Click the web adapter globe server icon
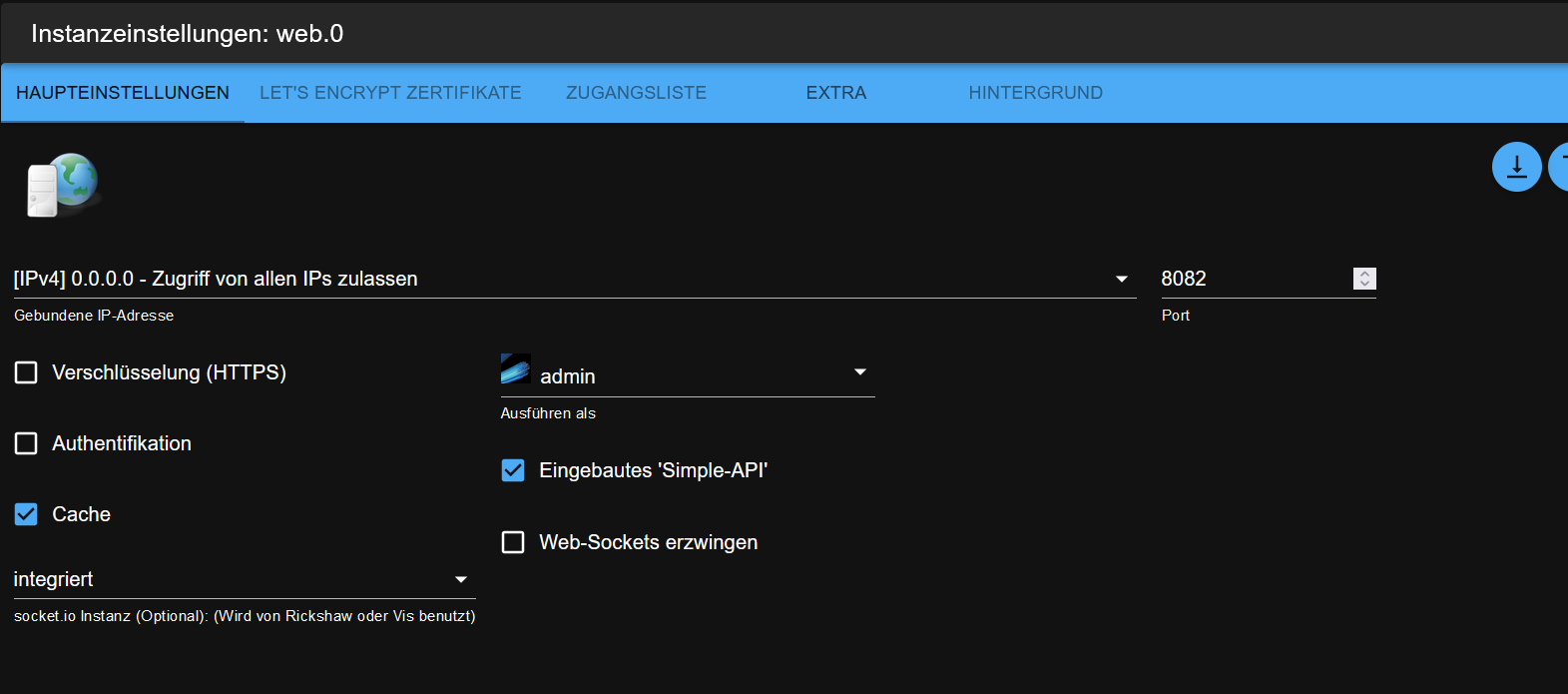Image resolution: width=1568 pixels, height=694 pixels. tap(62, 185)
